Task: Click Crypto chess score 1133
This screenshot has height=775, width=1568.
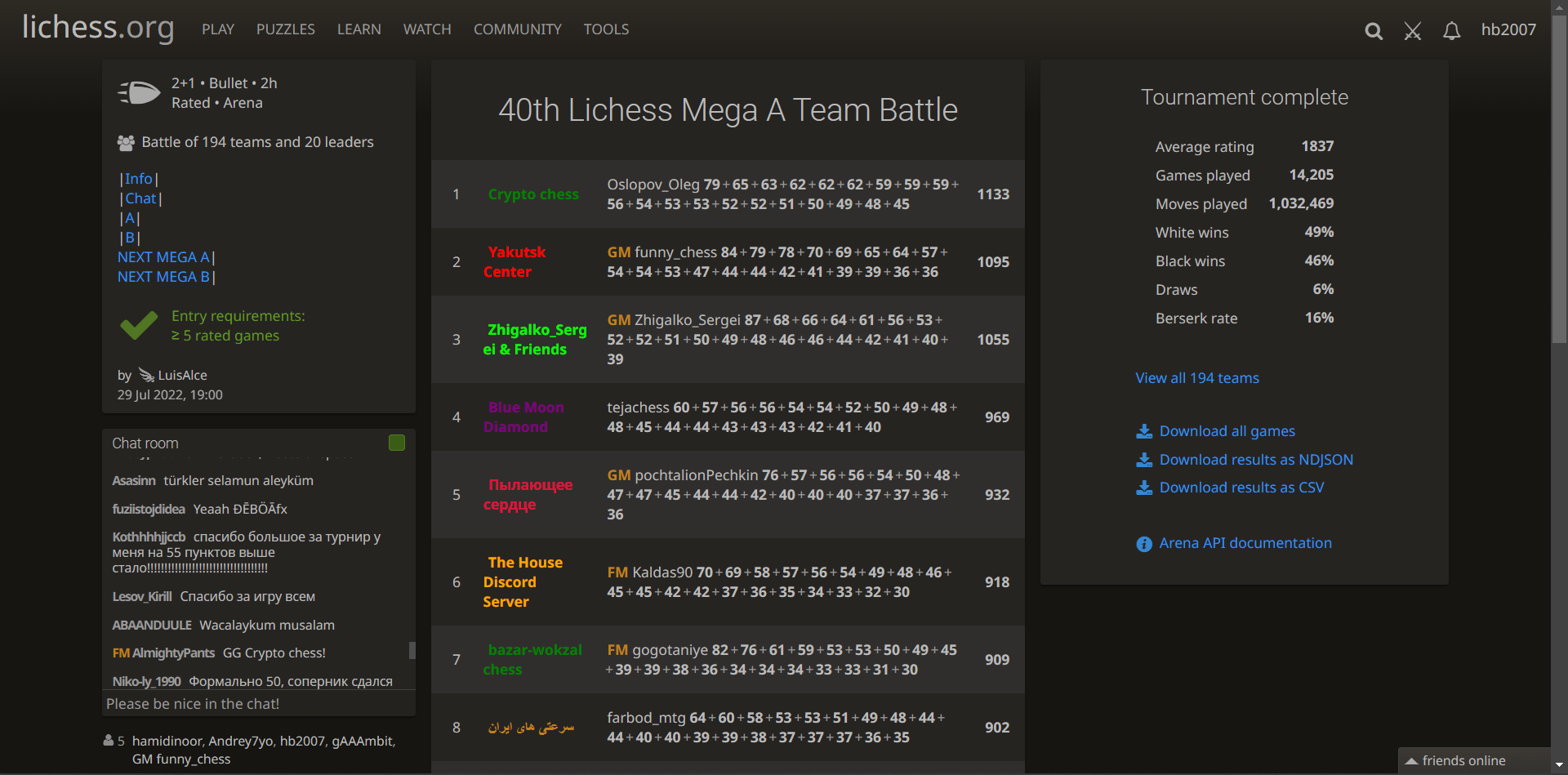Action: pyautogui.click(x=993, y=194)
